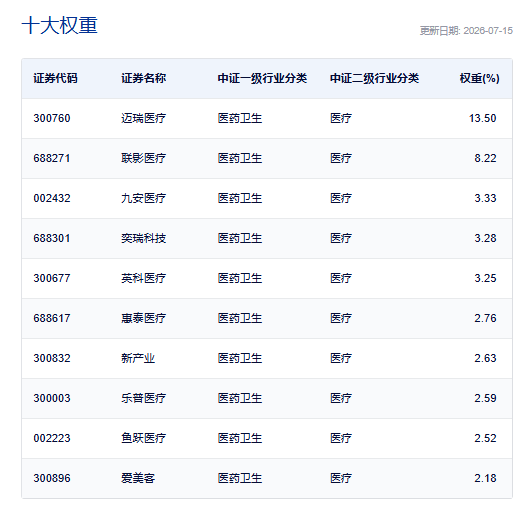Screen dimensions: 531x518
Task: Click security code 300677
Action: 52,278
